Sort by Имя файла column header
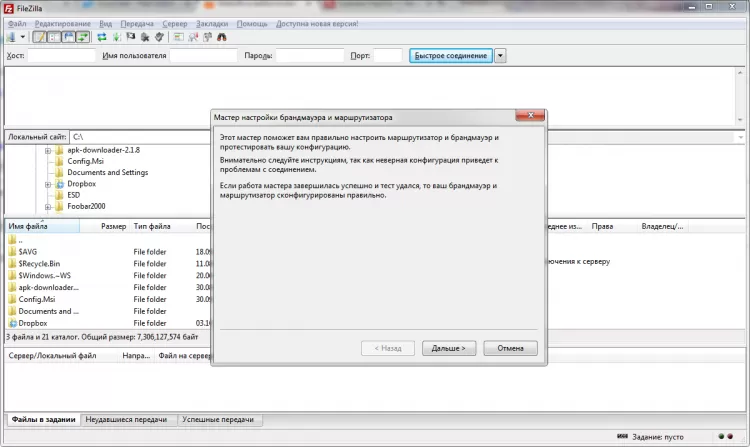This screenshot has height=447, width=750. click(42, 226)
